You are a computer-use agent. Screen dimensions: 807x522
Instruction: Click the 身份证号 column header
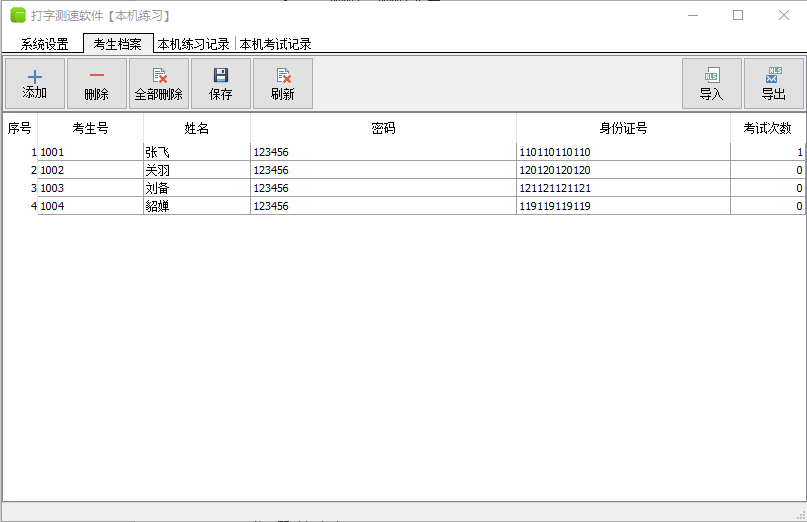623,128
